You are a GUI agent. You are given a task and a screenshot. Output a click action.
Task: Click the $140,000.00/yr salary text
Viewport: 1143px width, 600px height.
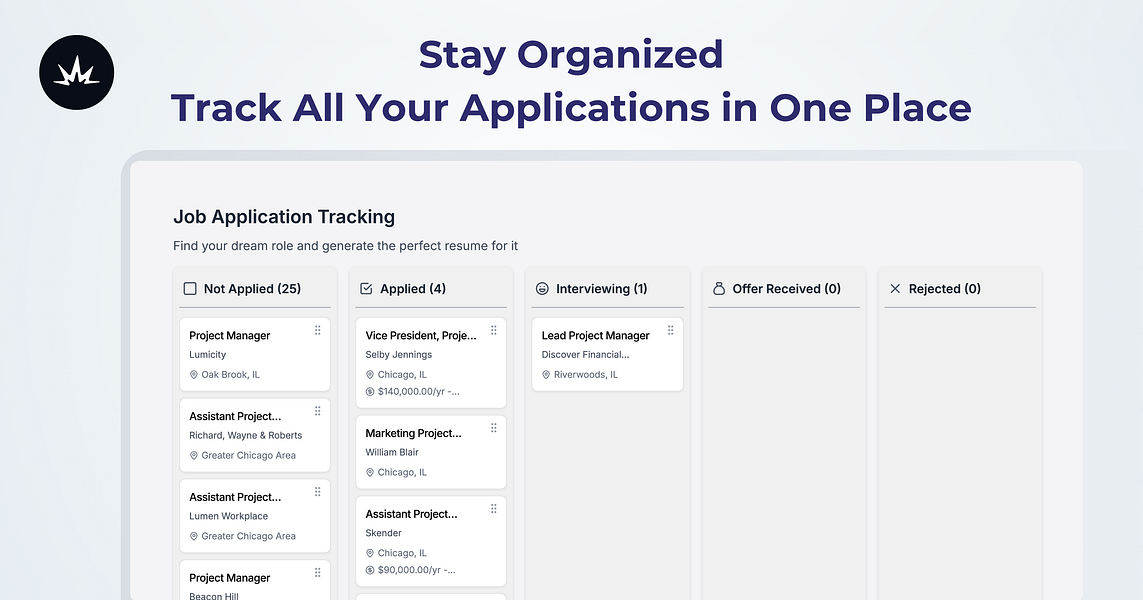tap(418, 391)
